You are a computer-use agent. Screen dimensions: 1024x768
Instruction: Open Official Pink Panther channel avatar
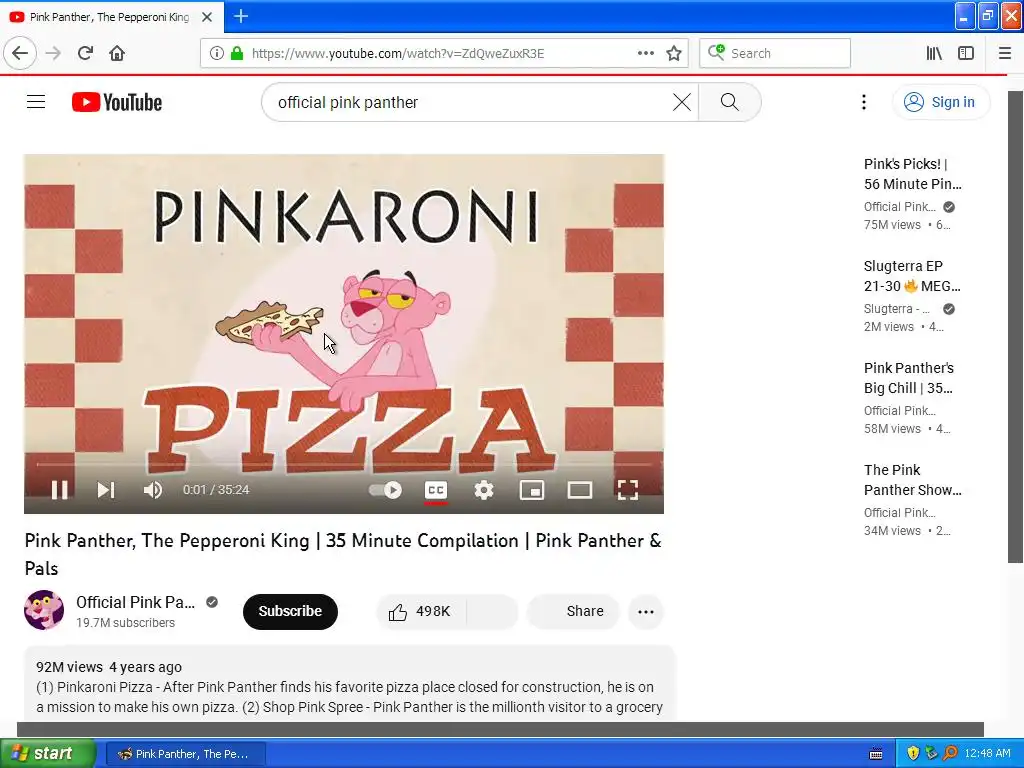[x=44, y=610]
